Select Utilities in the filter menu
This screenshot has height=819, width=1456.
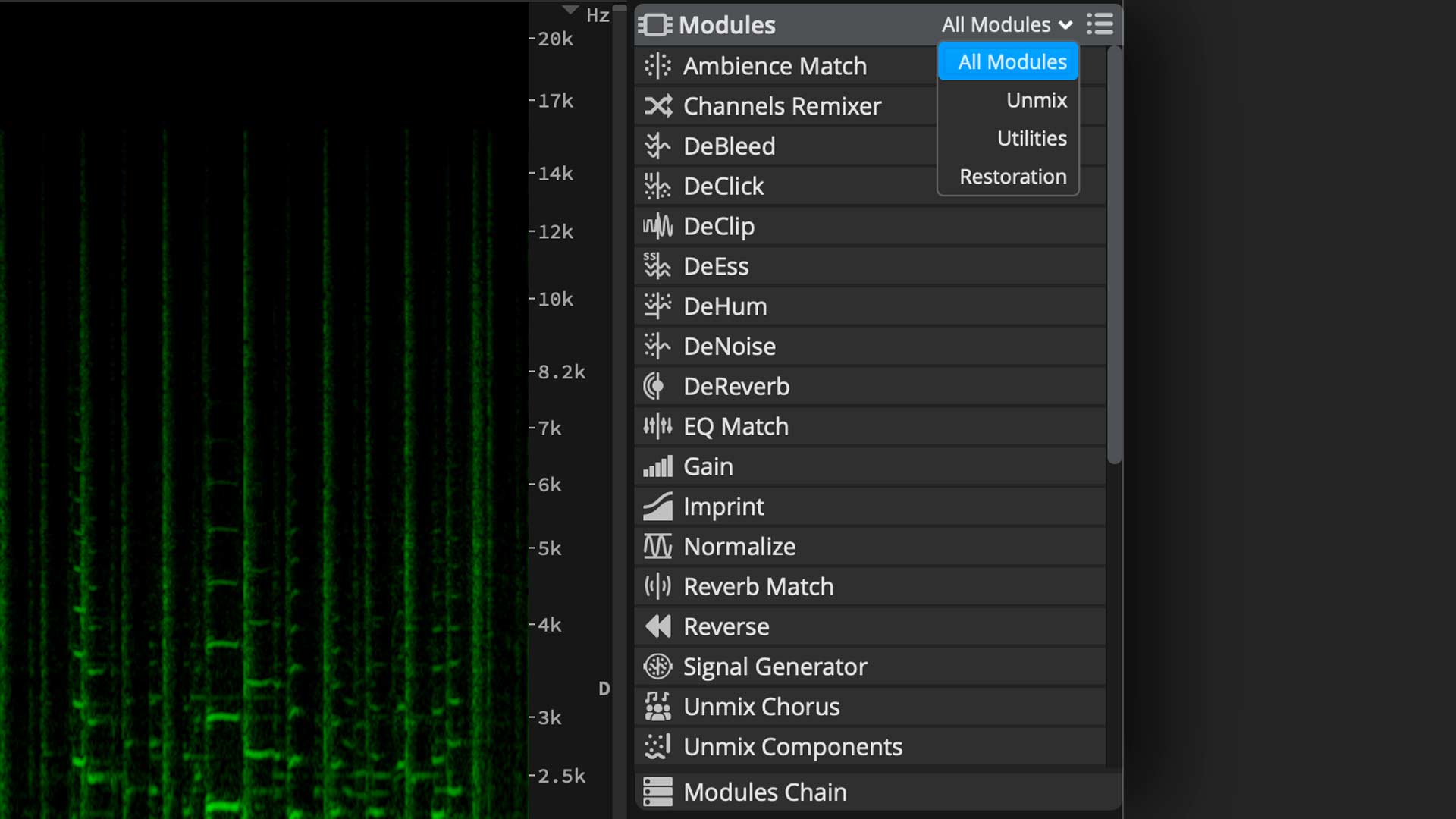[x=1031, y=138]
